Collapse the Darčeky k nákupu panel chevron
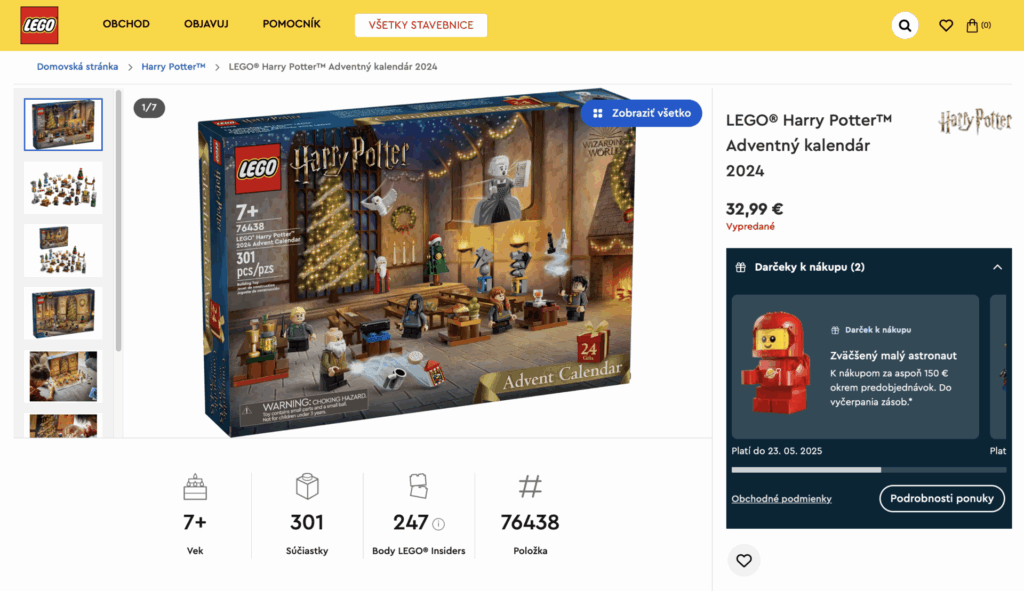 click(x=997, y=267)
